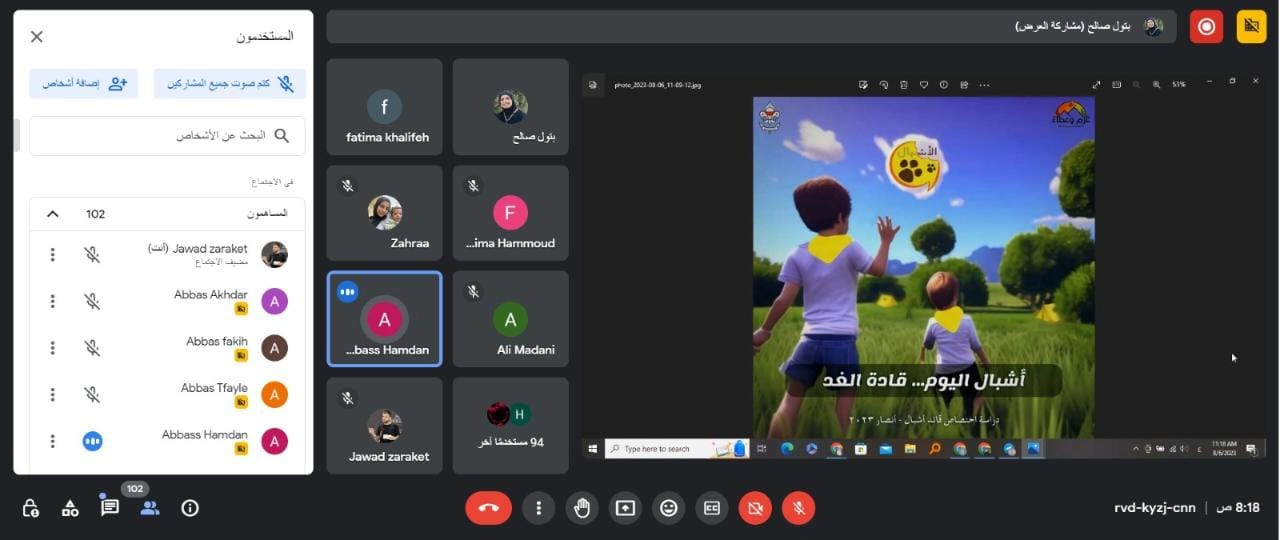Open the meeting details info icon
This screenshot has height=540, width=1280.
point(190,508)
